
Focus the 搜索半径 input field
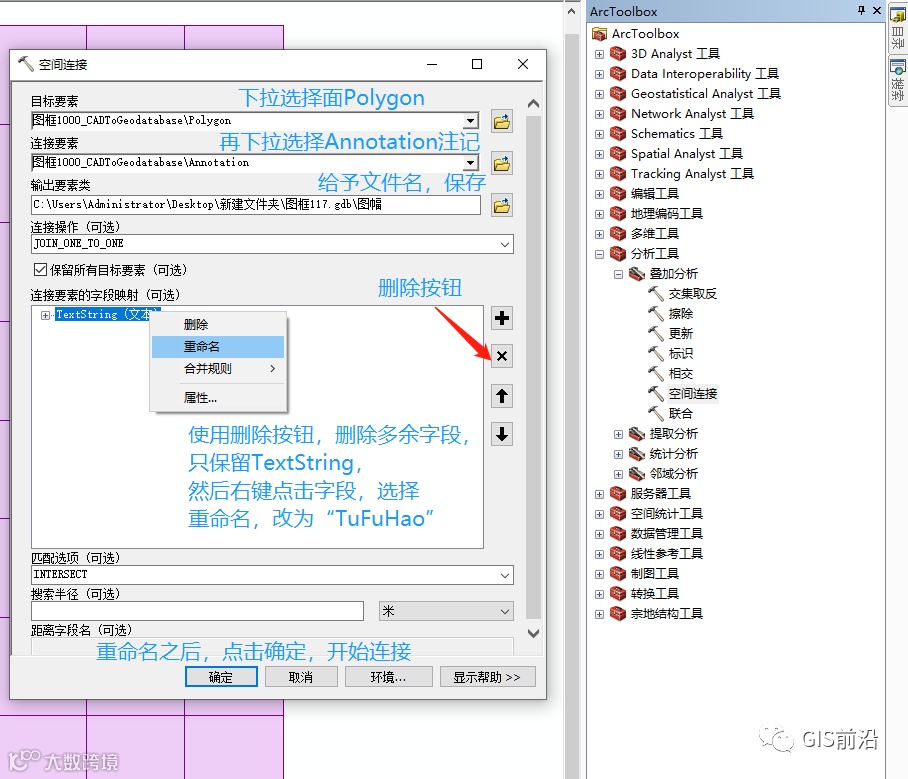(x=197, y=611)
